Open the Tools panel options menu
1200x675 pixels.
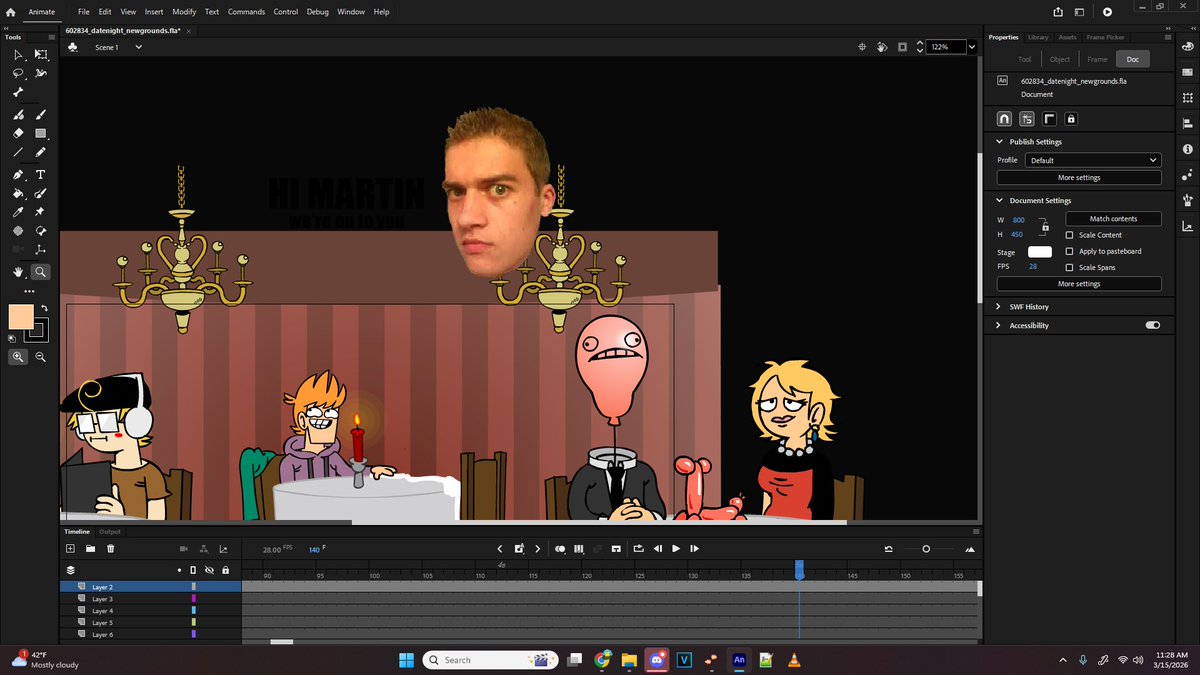[52, 37]
